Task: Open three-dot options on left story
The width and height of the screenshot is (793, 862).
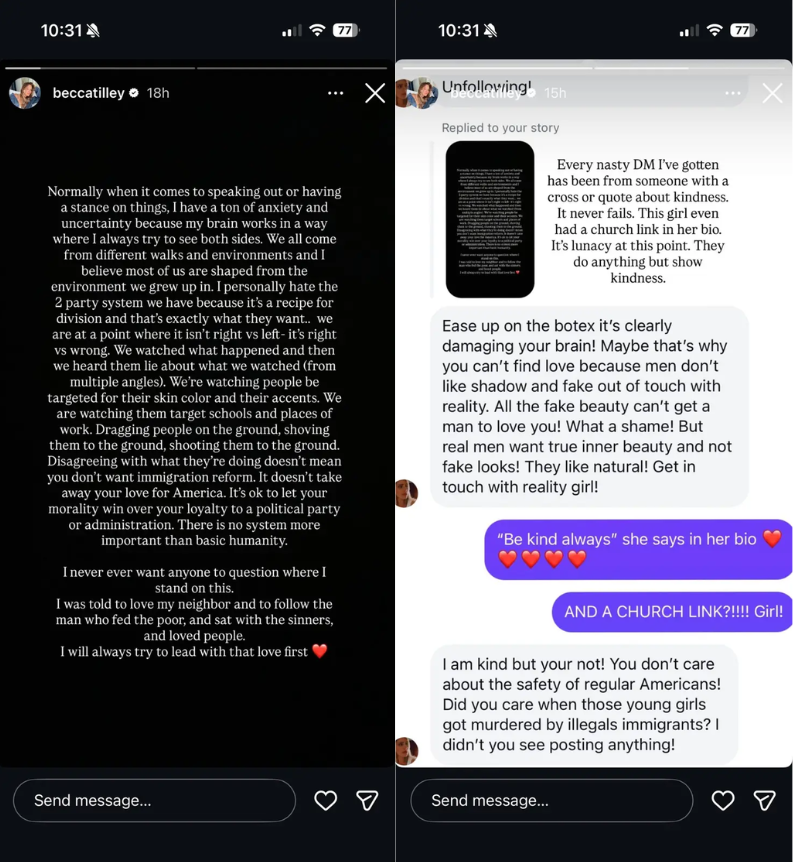Action: [335, 93]
